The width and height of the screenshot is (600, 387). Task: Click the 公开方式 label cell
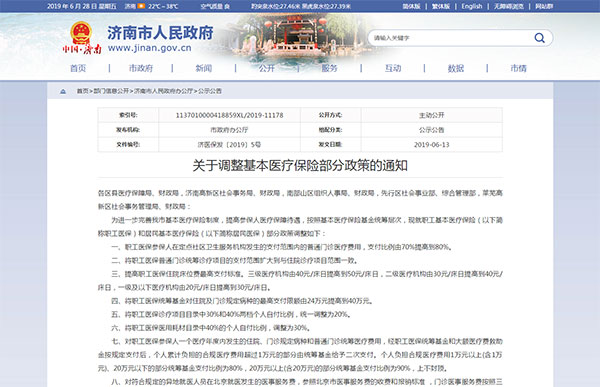click(330, 115)
